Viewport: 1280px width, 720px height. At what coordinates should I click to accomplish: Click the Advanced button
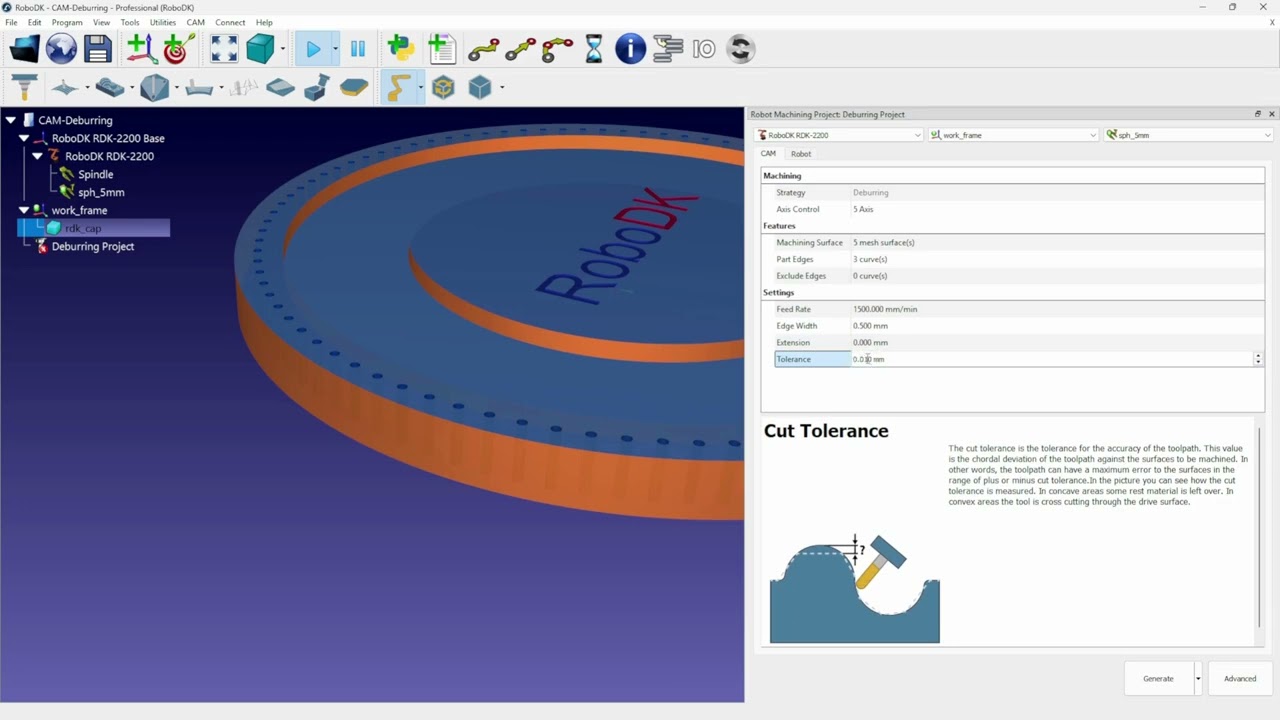coord(1240,679)
